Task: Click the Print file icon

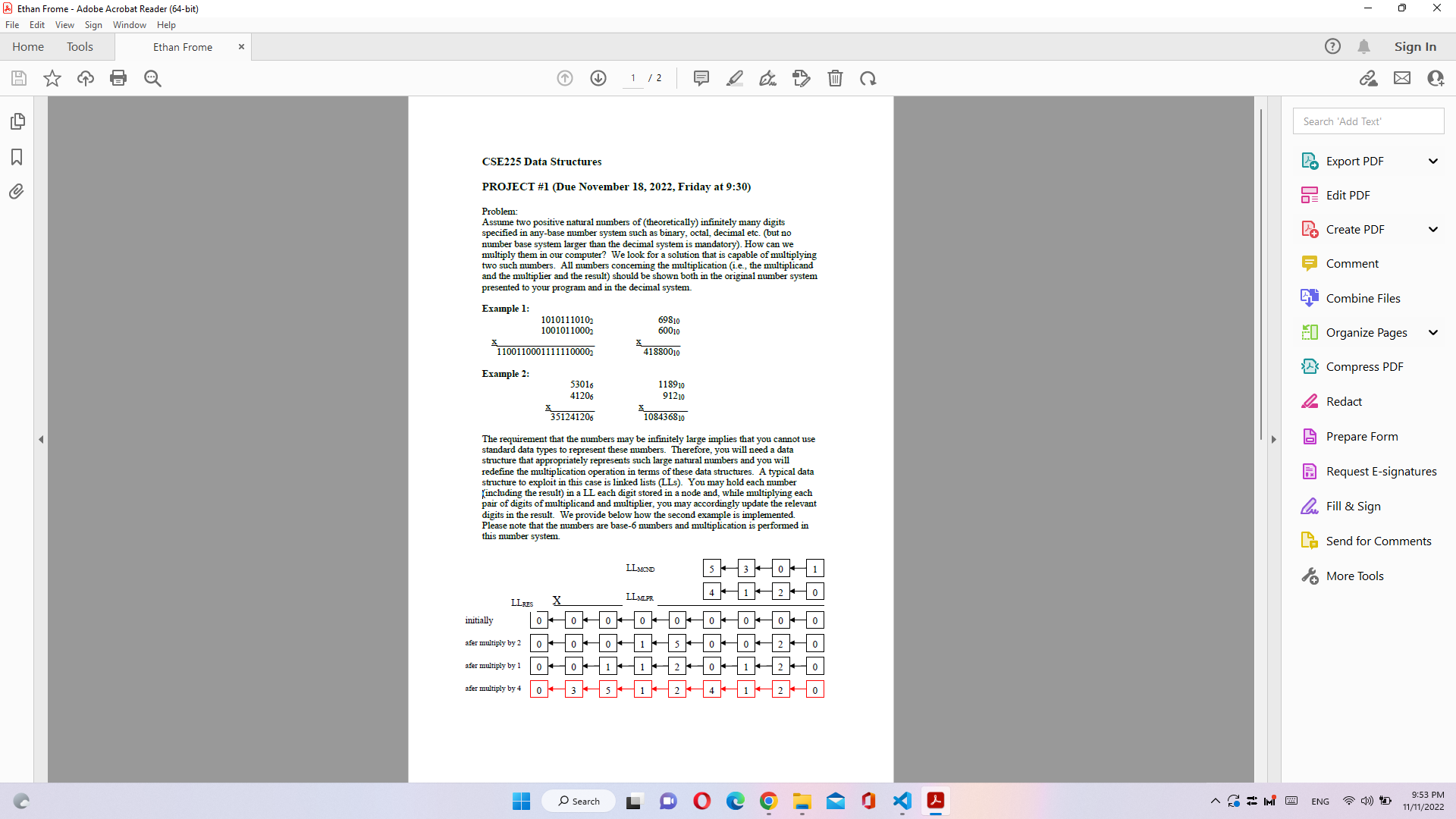Action: coord(118,78)
